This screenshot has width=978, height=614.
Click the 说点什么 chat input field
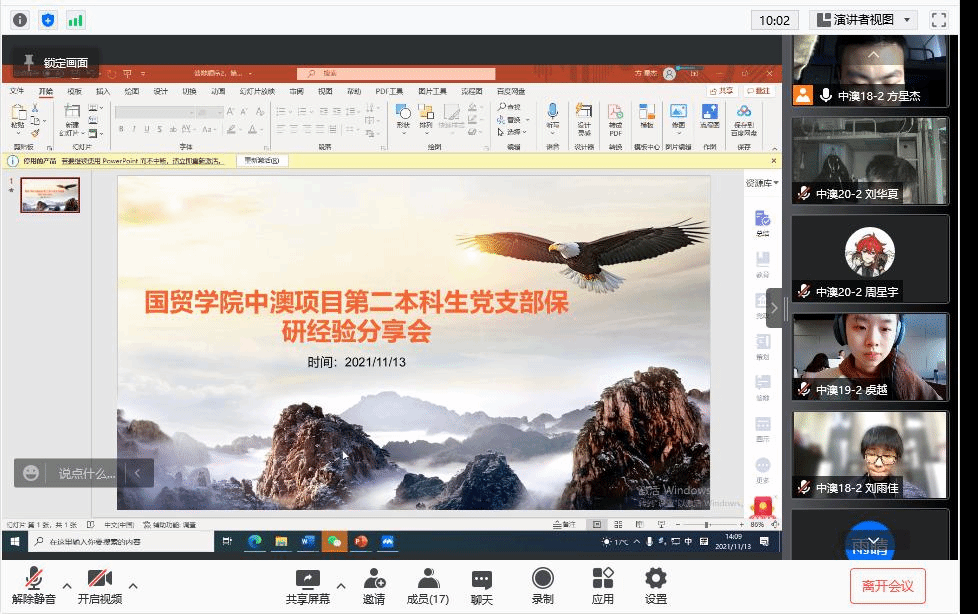coord(86,473)
